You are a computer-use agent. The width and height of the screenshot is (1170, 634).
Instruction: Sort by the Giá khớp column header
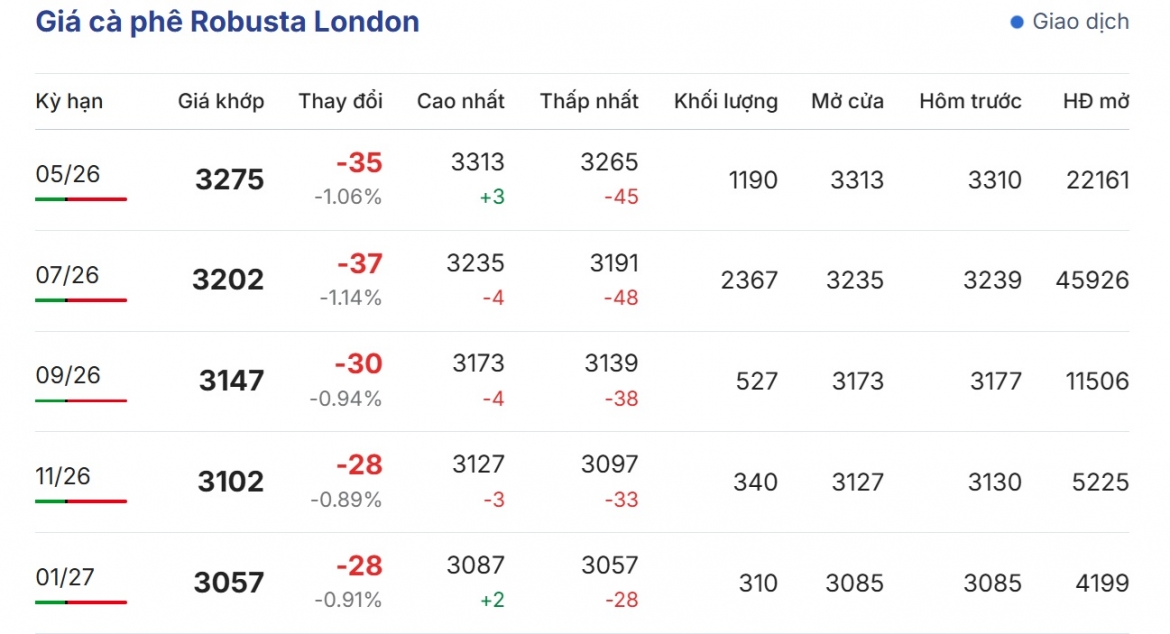coord(221,101)
